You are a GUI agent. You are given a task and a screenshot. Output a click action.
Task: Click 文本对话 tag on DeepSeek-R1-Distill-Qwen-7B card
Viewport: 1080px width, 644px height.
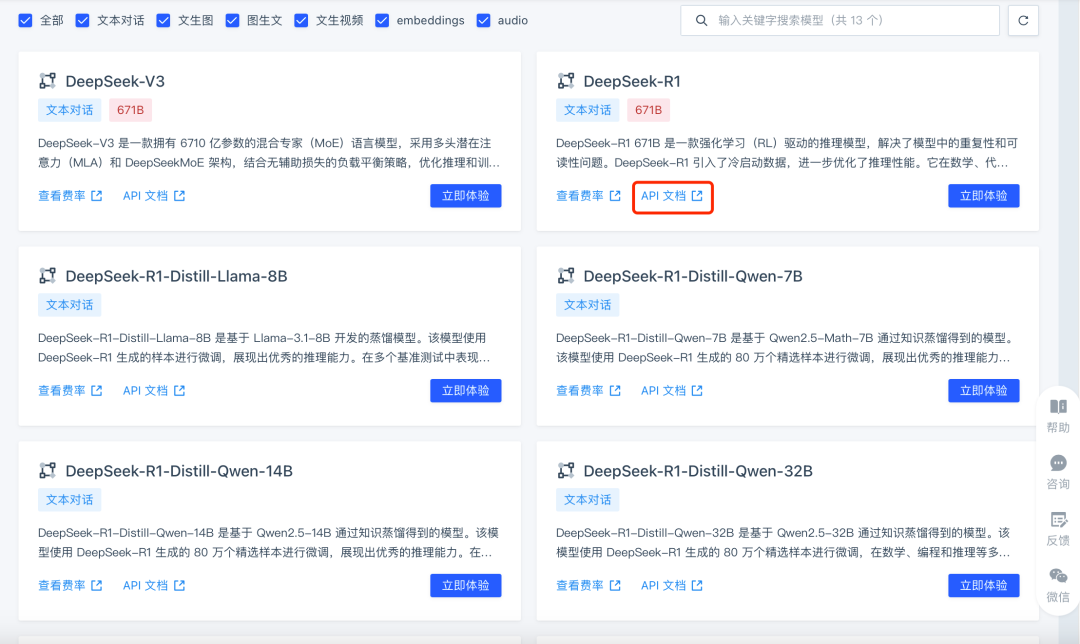click(588, 305)
